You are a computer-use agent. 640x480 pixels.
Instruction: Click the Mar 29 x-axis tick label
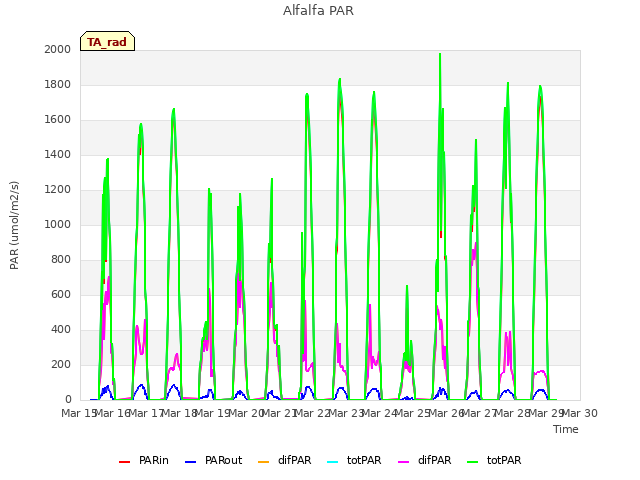click(x=546, y=413)
